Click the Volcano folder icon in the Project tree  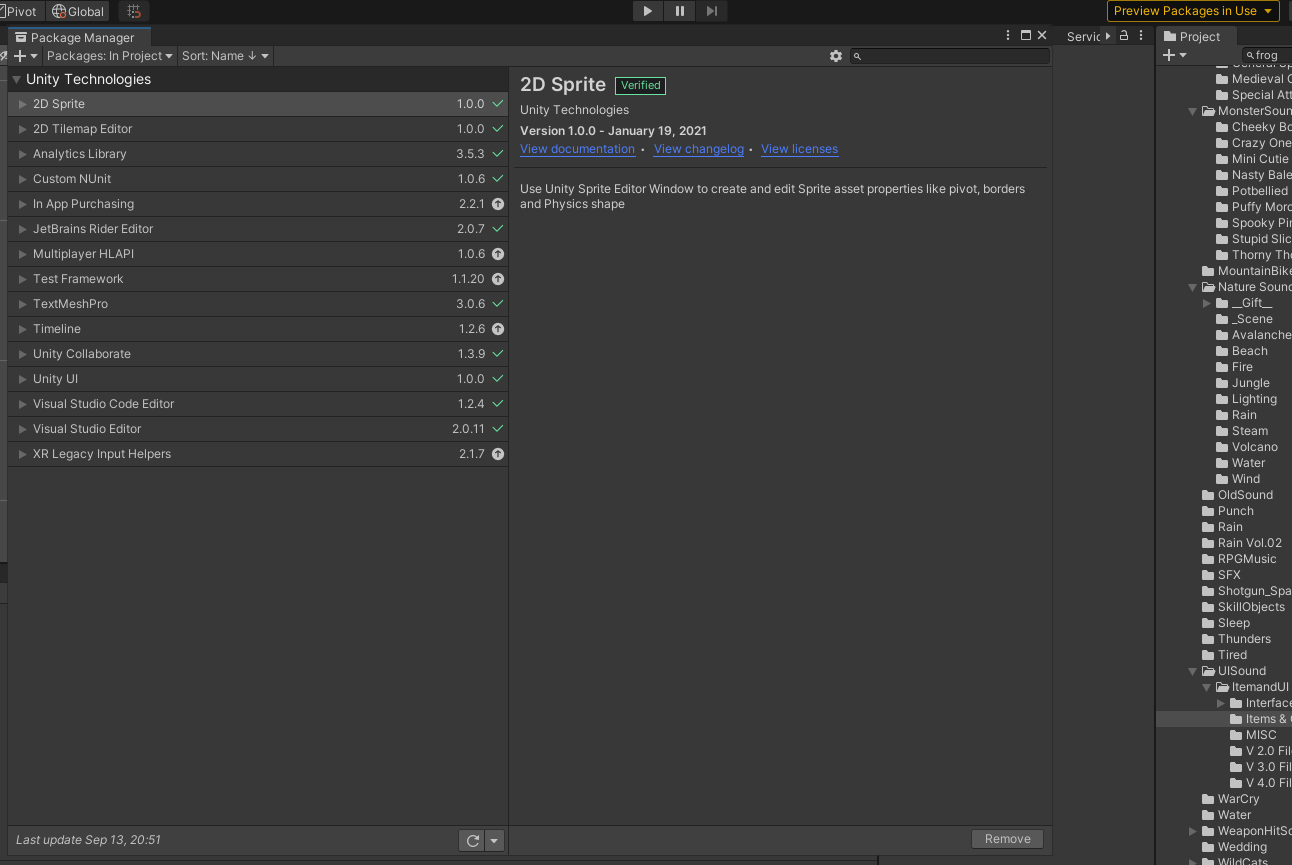pos(1222,447)
